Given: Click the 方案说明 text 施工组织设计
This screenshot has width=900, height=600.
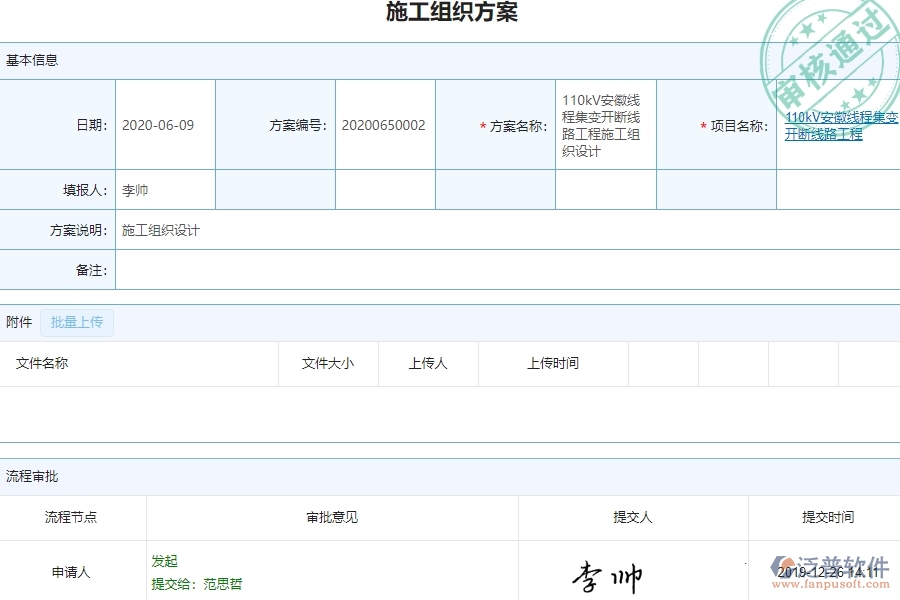Looking at the screenshot, I should pyautogui.click(x=160, y=229).
